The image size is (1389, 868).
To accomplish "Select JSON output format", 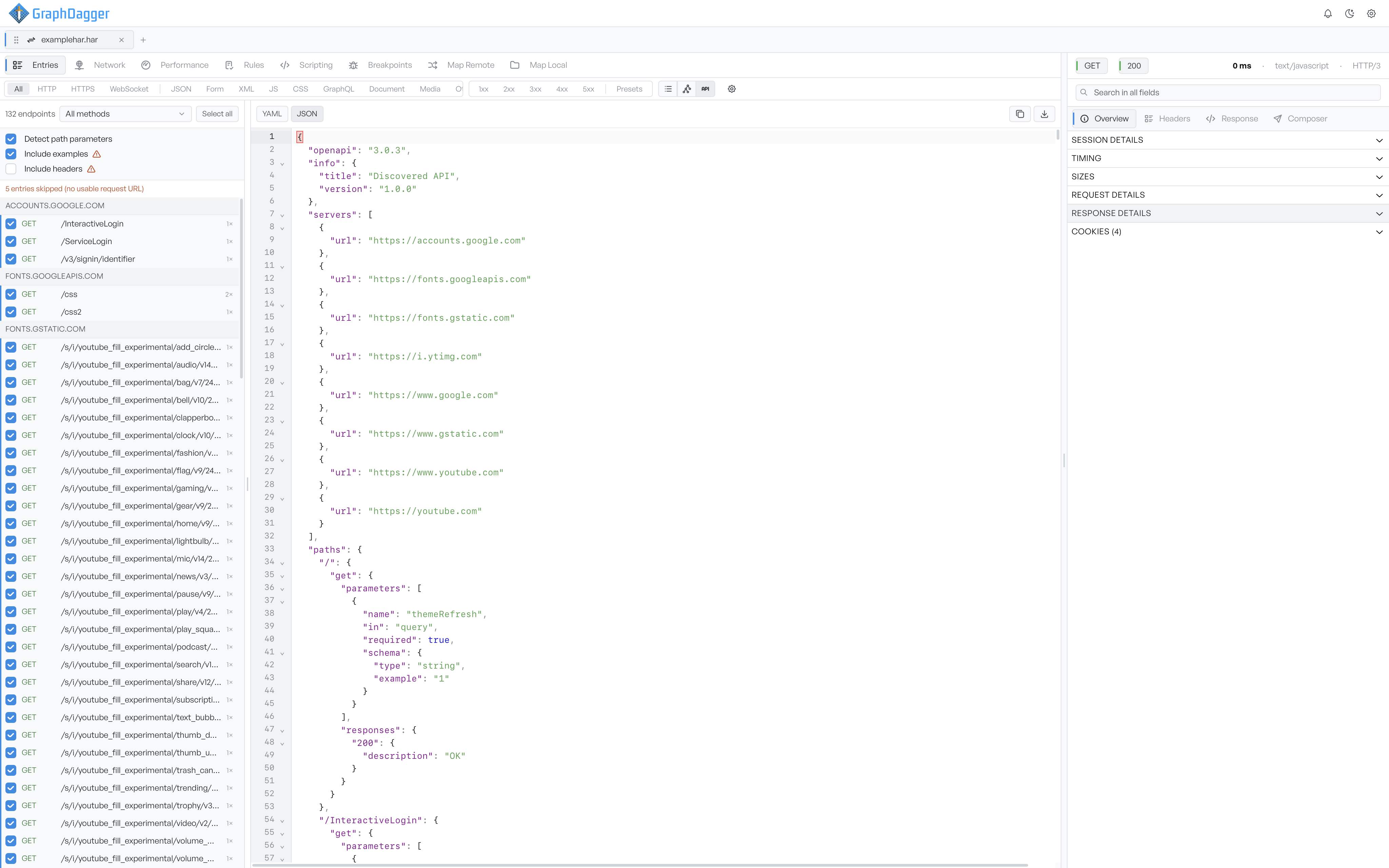I will click(x=307, y=114).
